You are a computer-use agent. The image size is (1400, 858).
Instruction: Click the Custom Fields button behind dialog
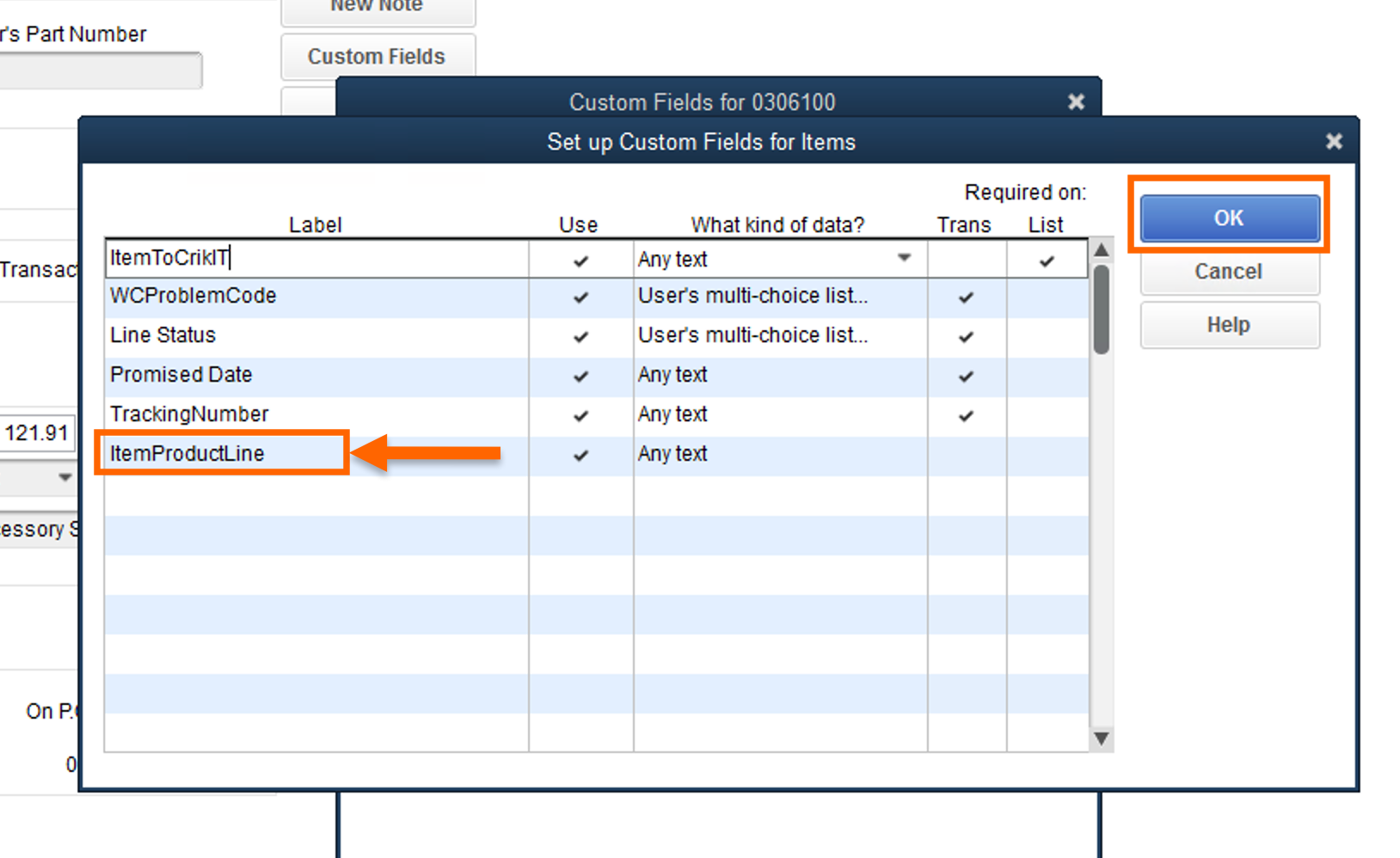(377, 57)
